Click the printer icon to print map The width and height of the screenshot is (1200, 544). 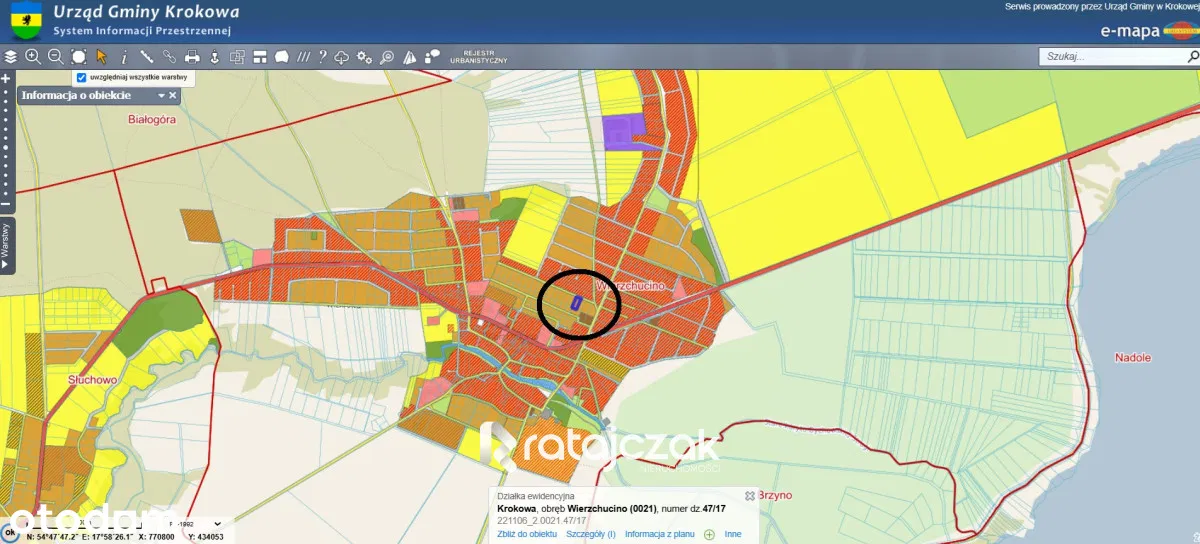pyautogui.click(x=192, y=57)
